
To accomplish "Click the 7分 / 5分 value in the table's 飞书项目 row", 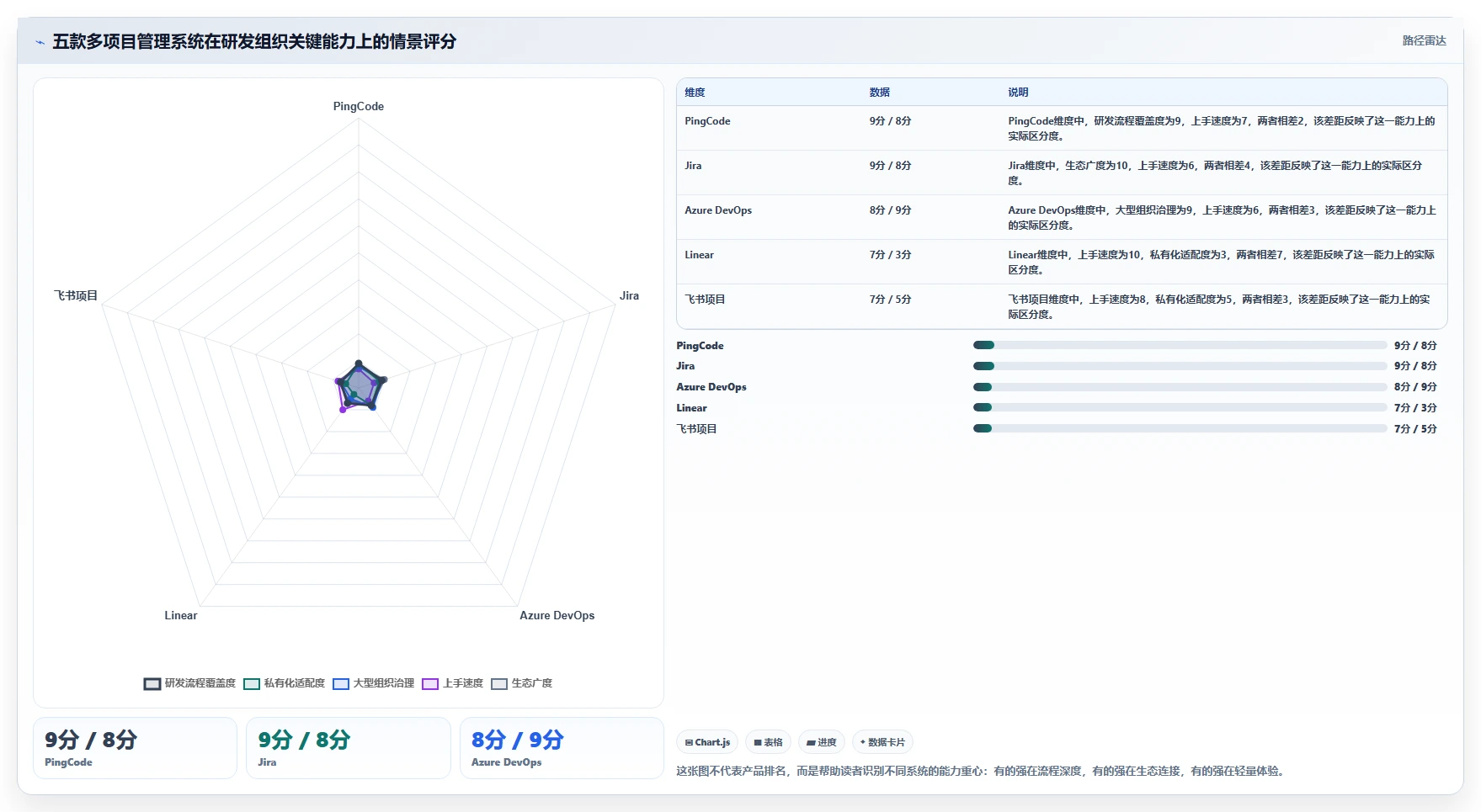I will pyautogui.click(x=890, y=300).
